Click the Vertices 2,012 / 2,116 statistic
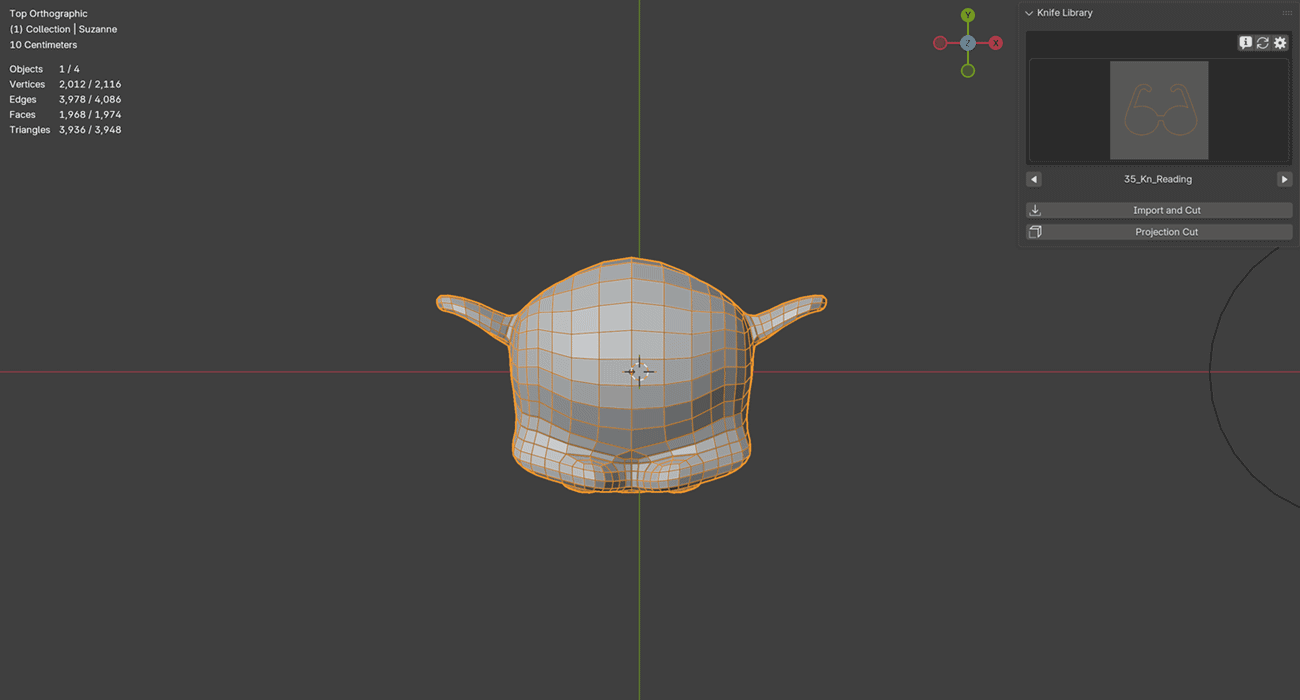The image size is (1300, 700). pos(65,84)
